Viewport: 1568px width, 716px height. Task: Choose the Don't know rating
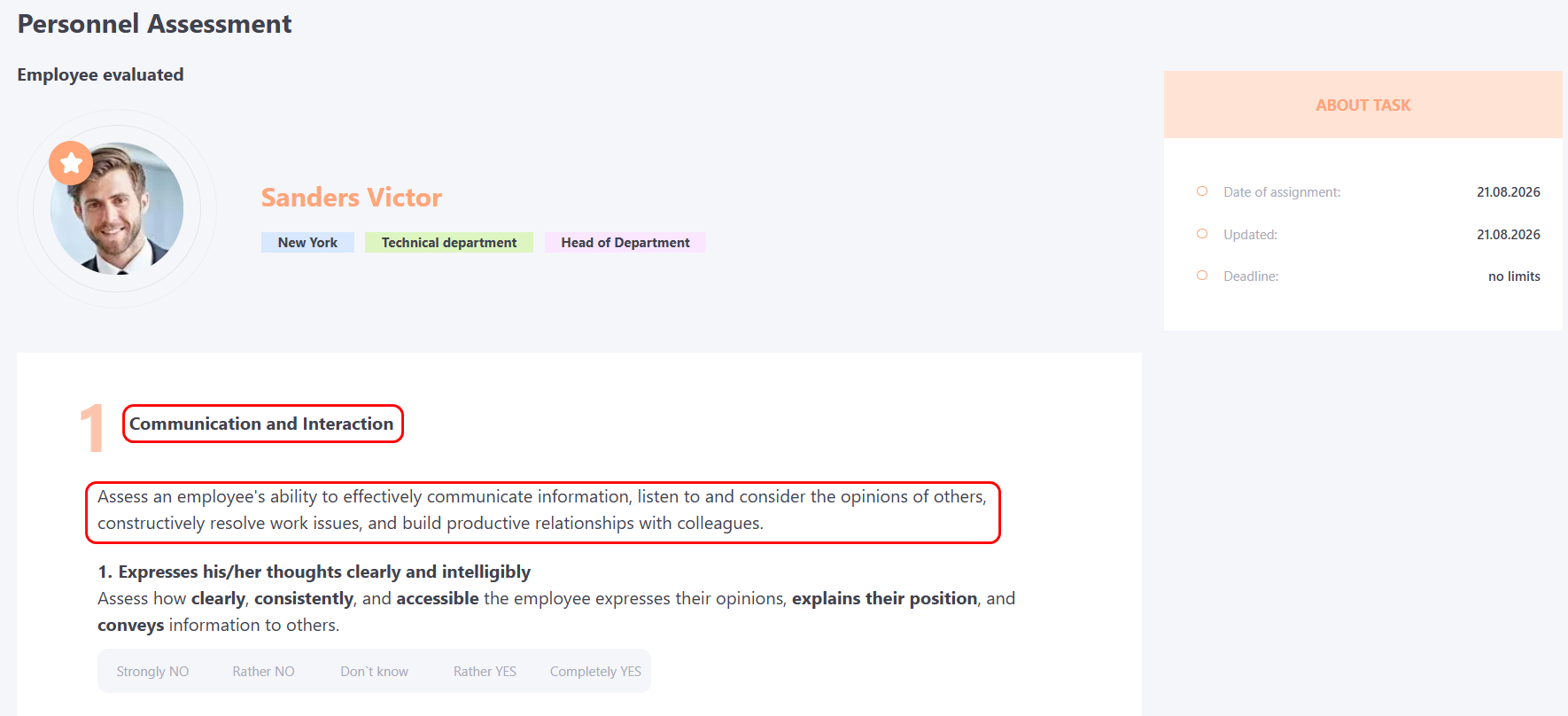(x=374, y=672)
